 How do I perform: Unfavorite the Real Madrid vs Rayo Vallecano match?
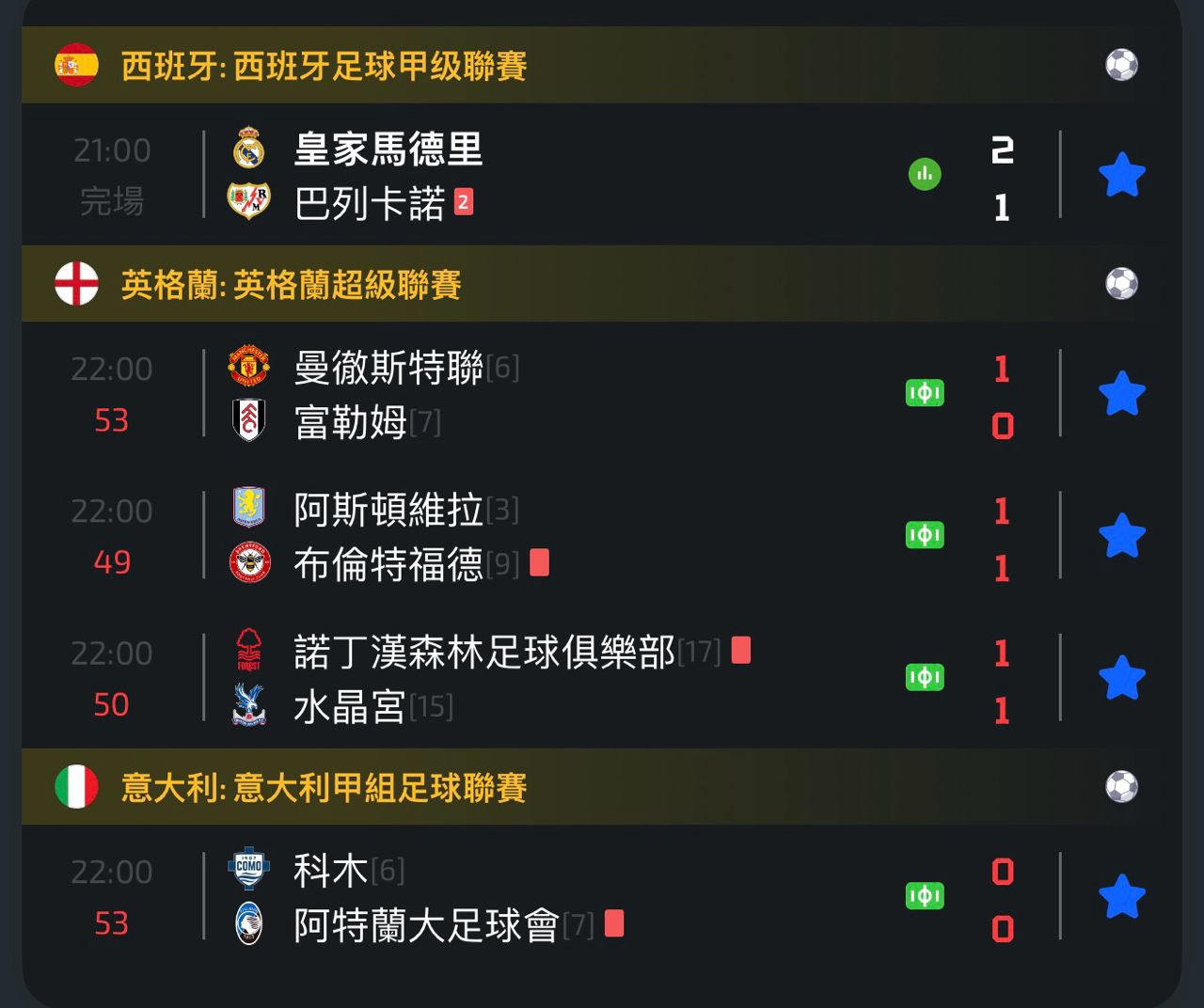tap(1121, 176)
